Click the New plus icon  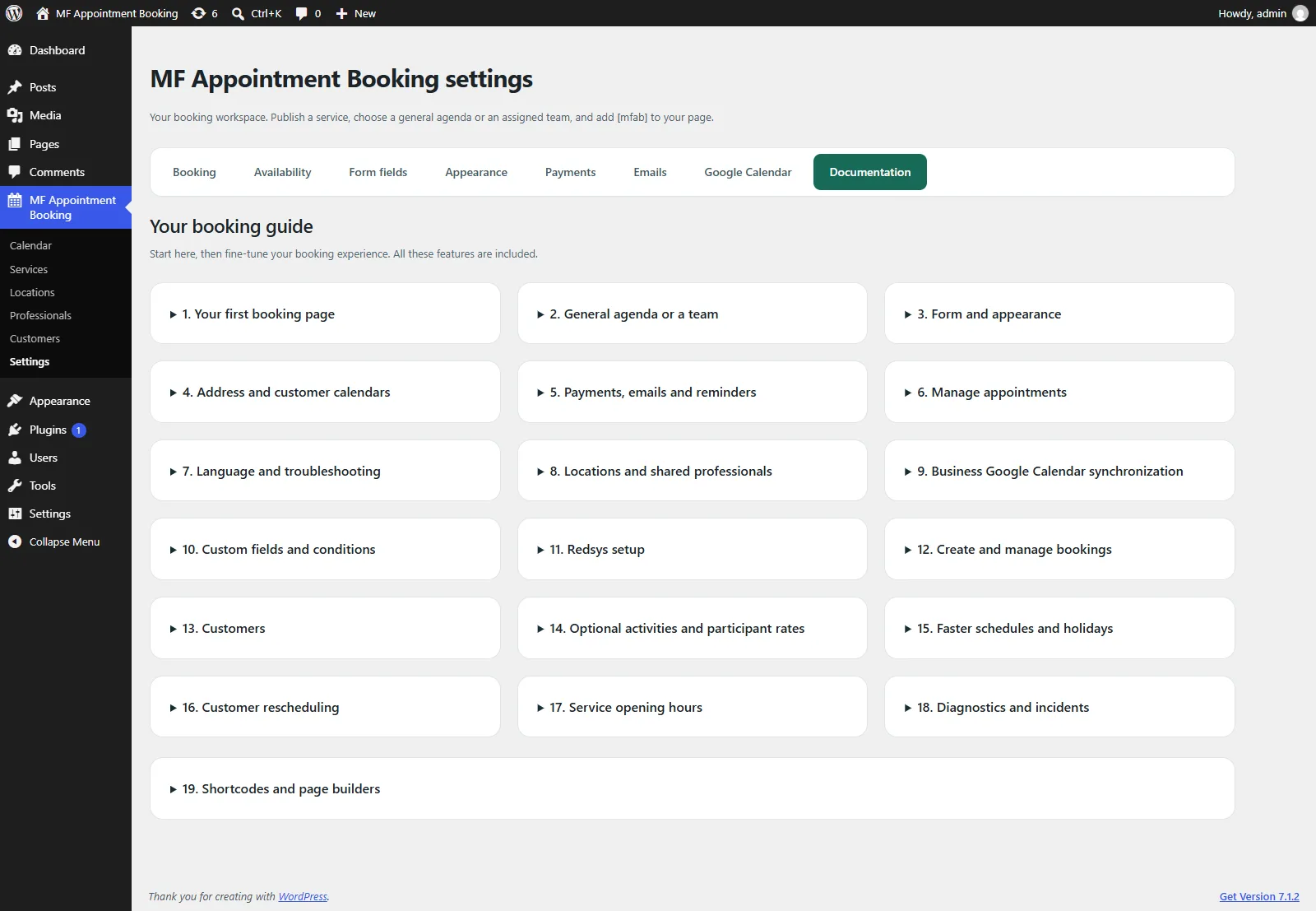341,13
